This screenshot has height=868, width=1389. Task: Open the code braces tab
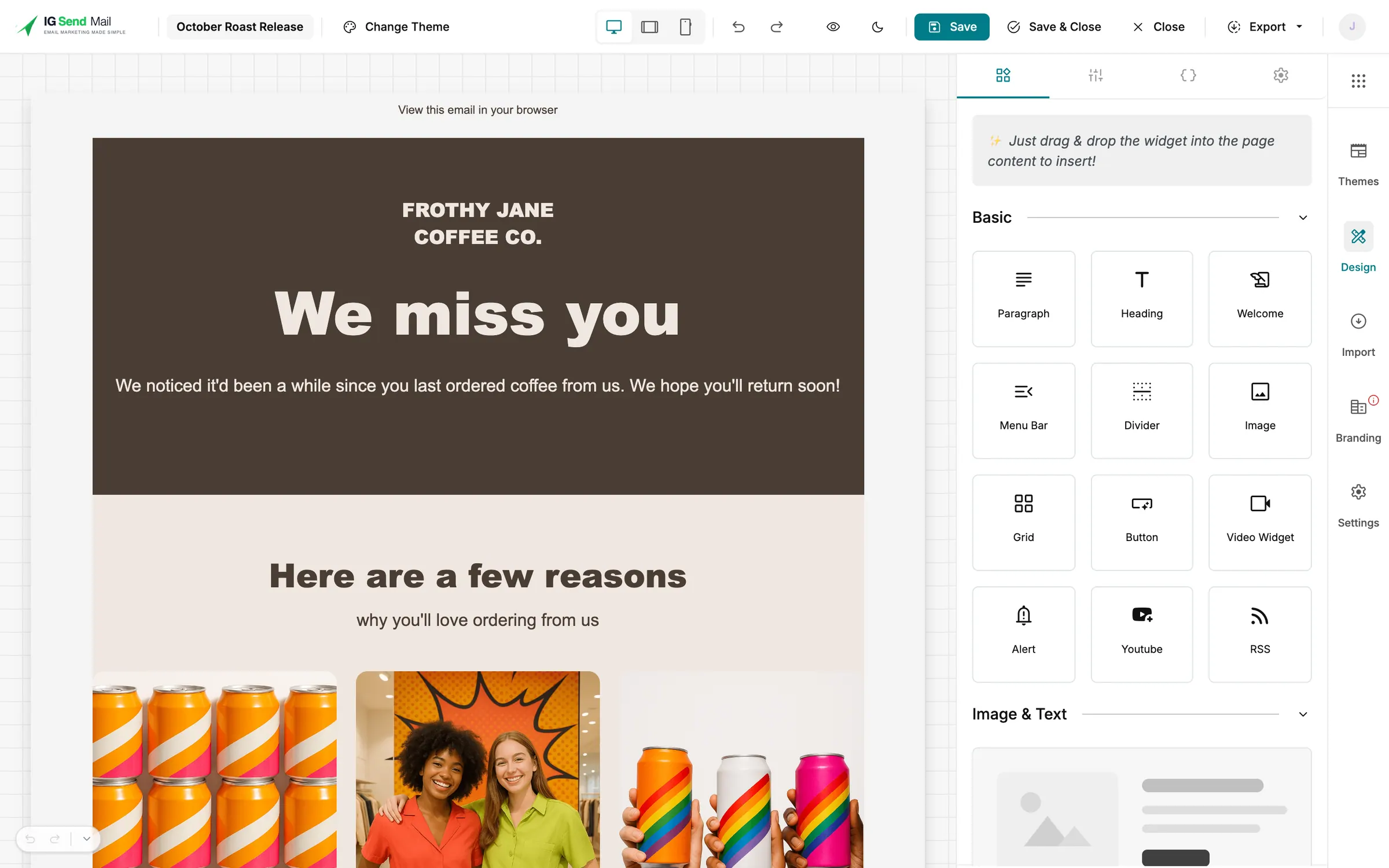1188,75
